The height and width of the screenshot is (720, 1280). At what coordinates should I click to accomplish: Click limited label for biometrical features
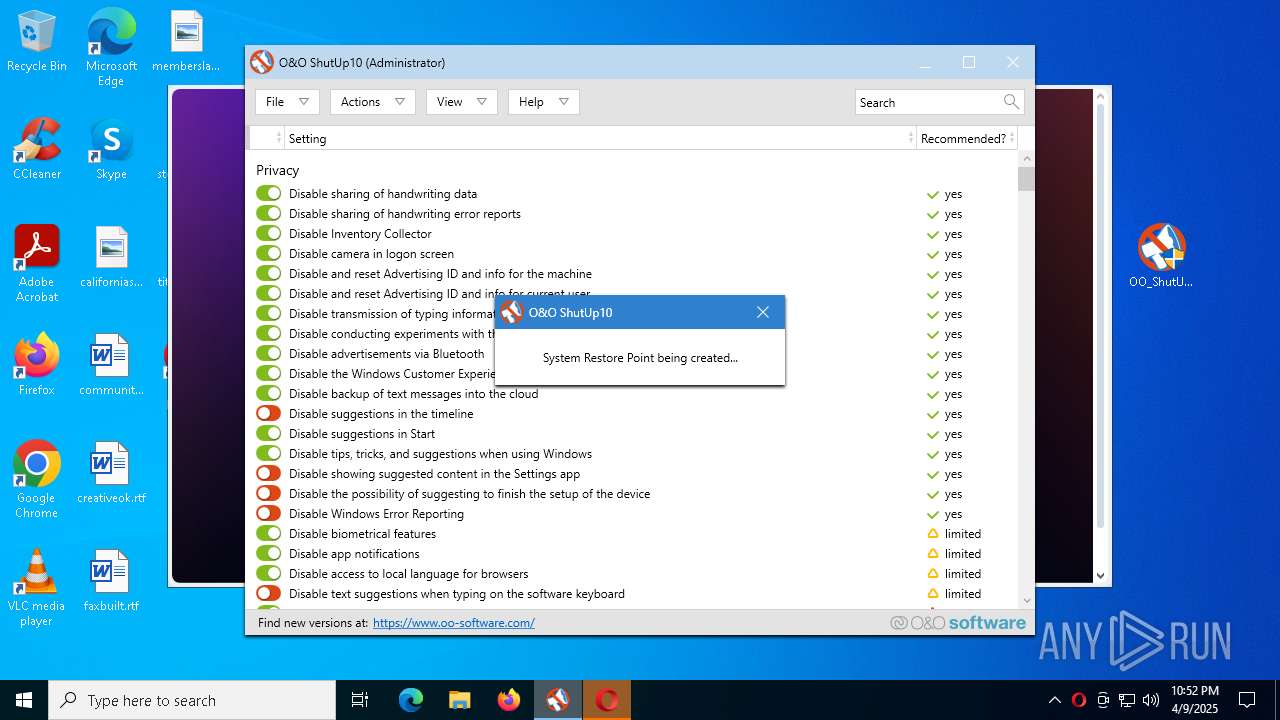coord(962,534)
